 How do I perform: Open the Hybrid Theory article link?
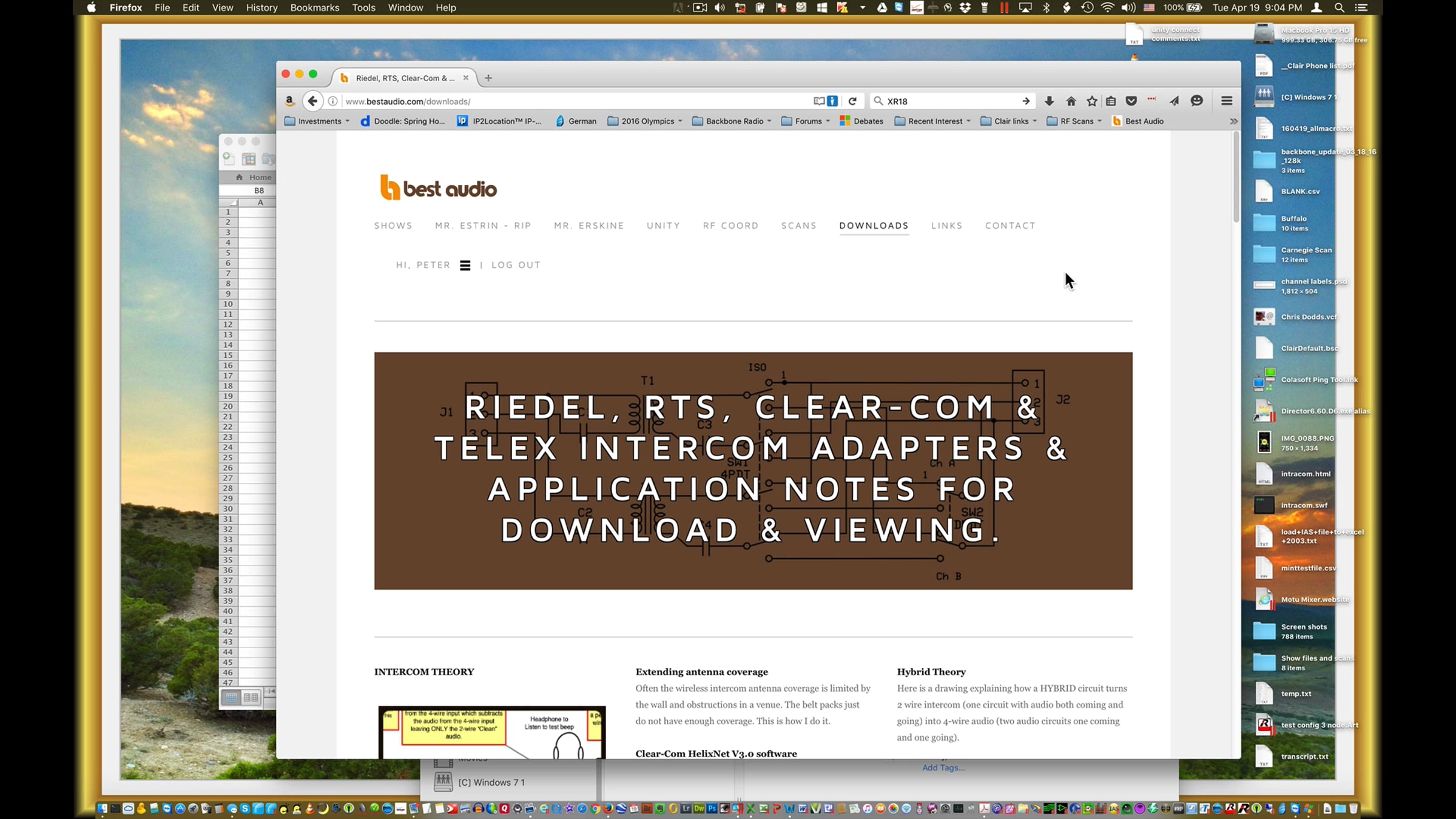click(931, 672)
